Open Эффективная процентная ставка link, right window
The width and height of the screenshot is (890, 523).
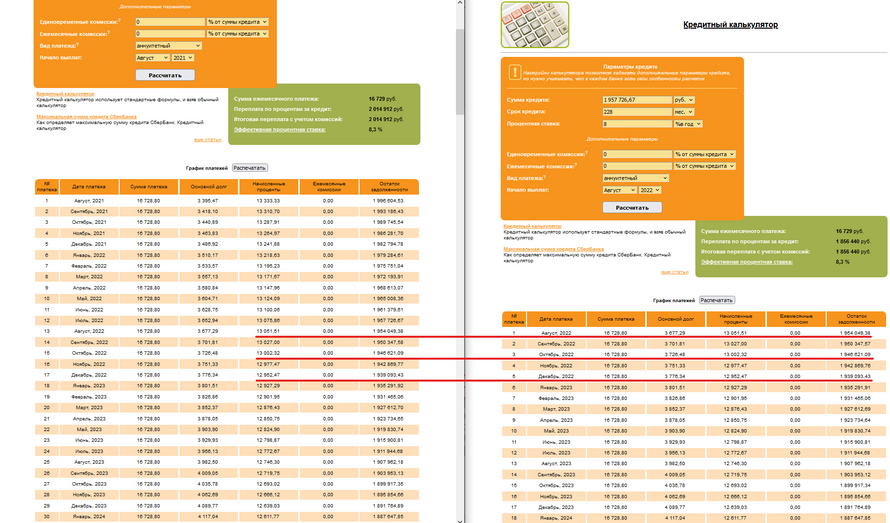747,262
